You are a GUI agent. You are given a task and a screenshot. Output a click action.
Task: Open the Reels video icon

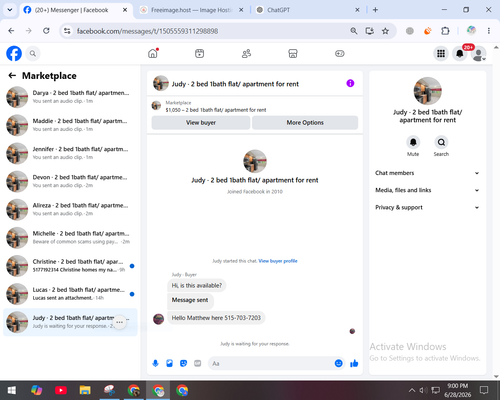click(x=199, y=53)
